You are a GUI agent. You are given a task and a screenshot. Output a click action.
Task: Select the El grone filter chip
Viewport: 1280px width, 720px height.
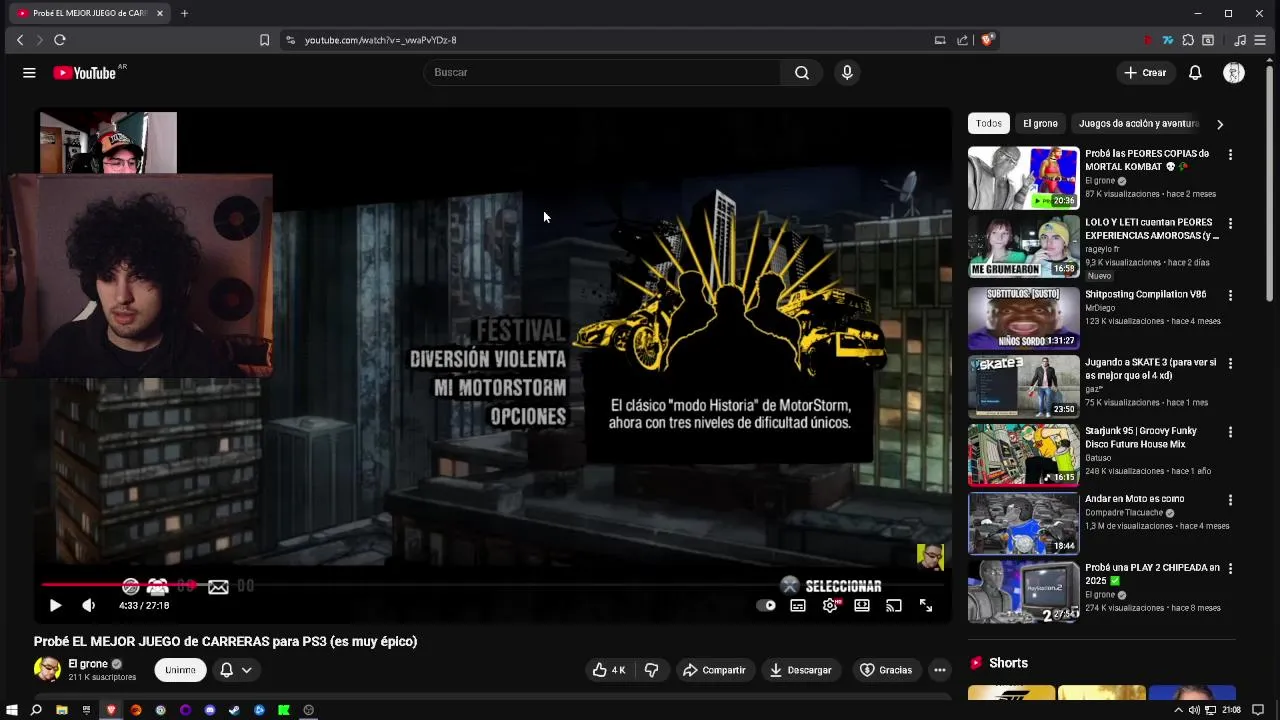[x=1040, y=124]
